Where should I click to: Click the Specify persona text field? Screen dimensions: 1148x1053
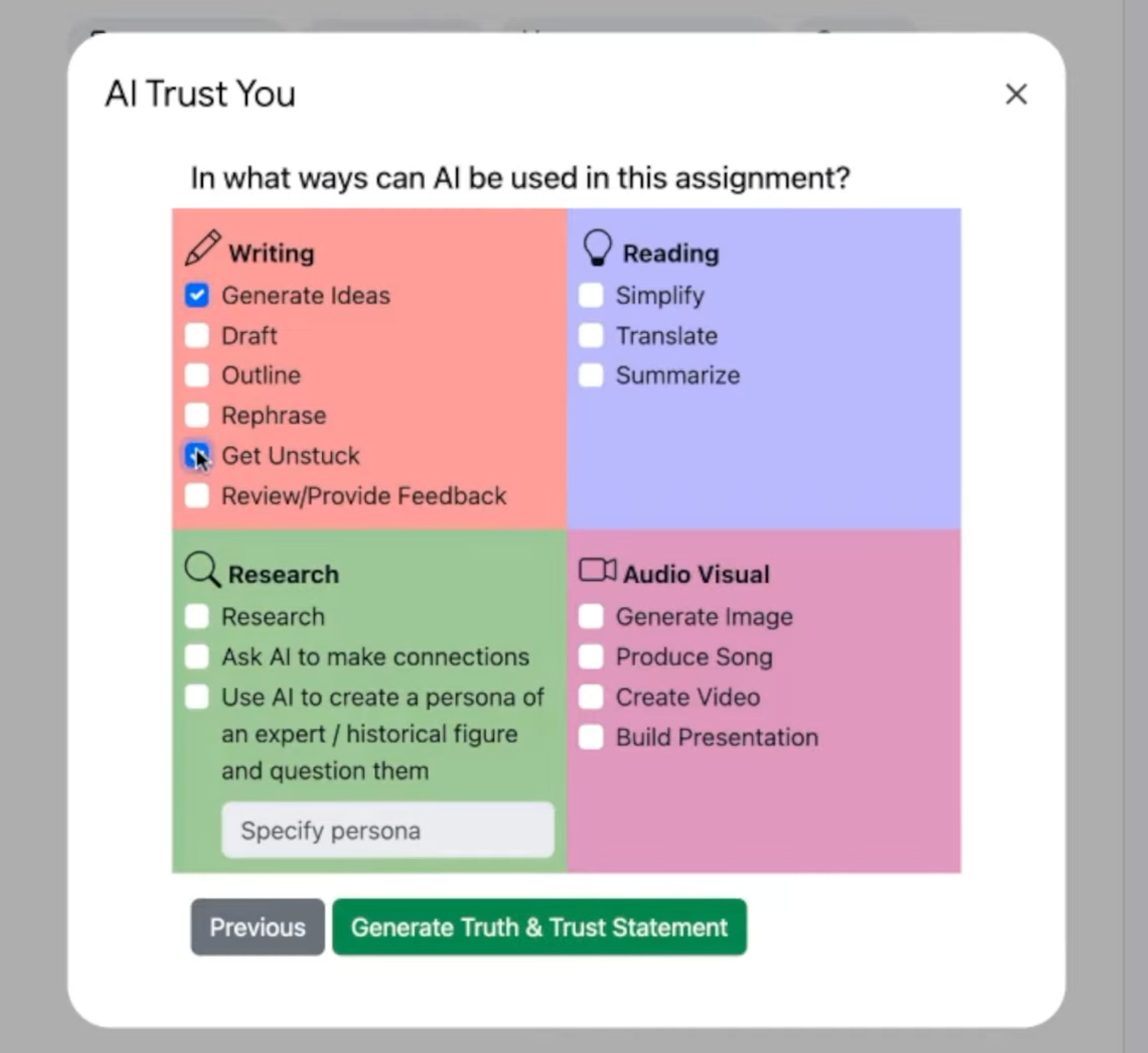click(388, 830)
